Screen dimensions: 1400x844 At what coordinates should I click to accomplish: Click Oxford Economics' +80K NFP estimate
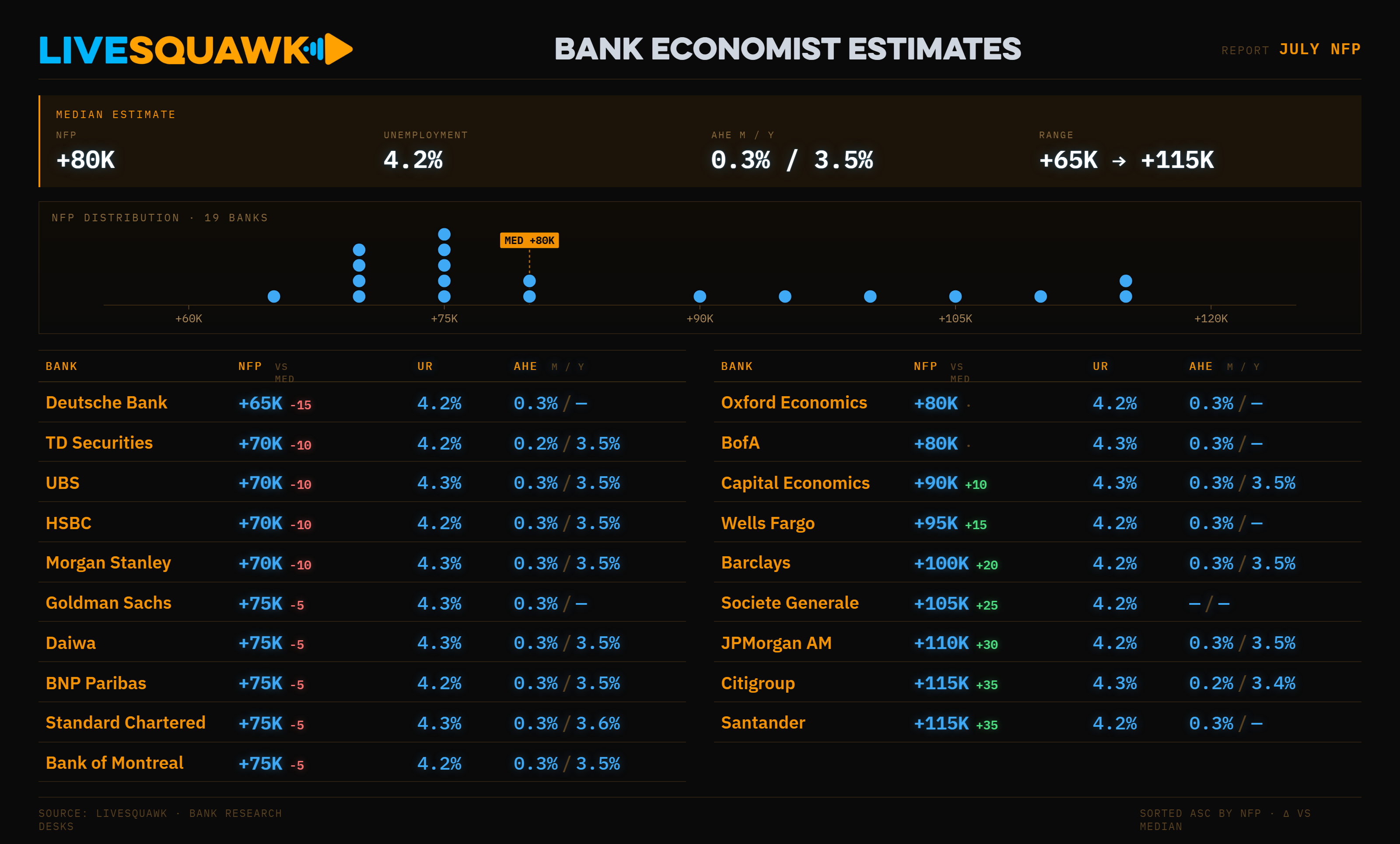936,403
